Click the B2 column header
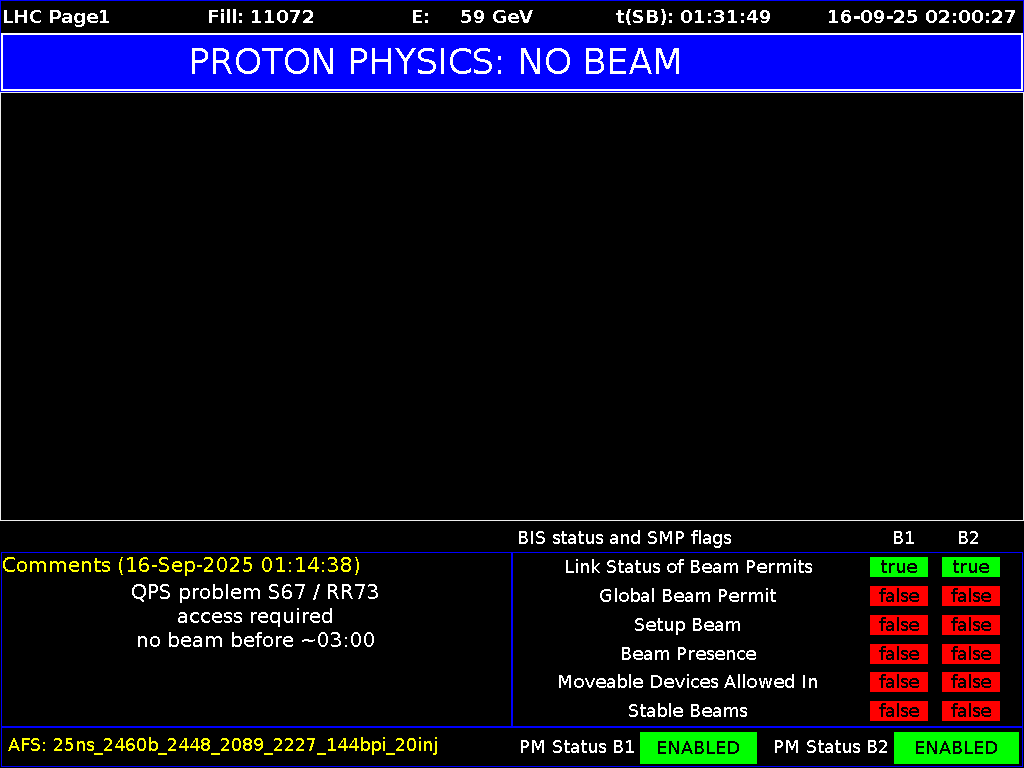Viewport: 1024px width, 768px height. (968, 538)
